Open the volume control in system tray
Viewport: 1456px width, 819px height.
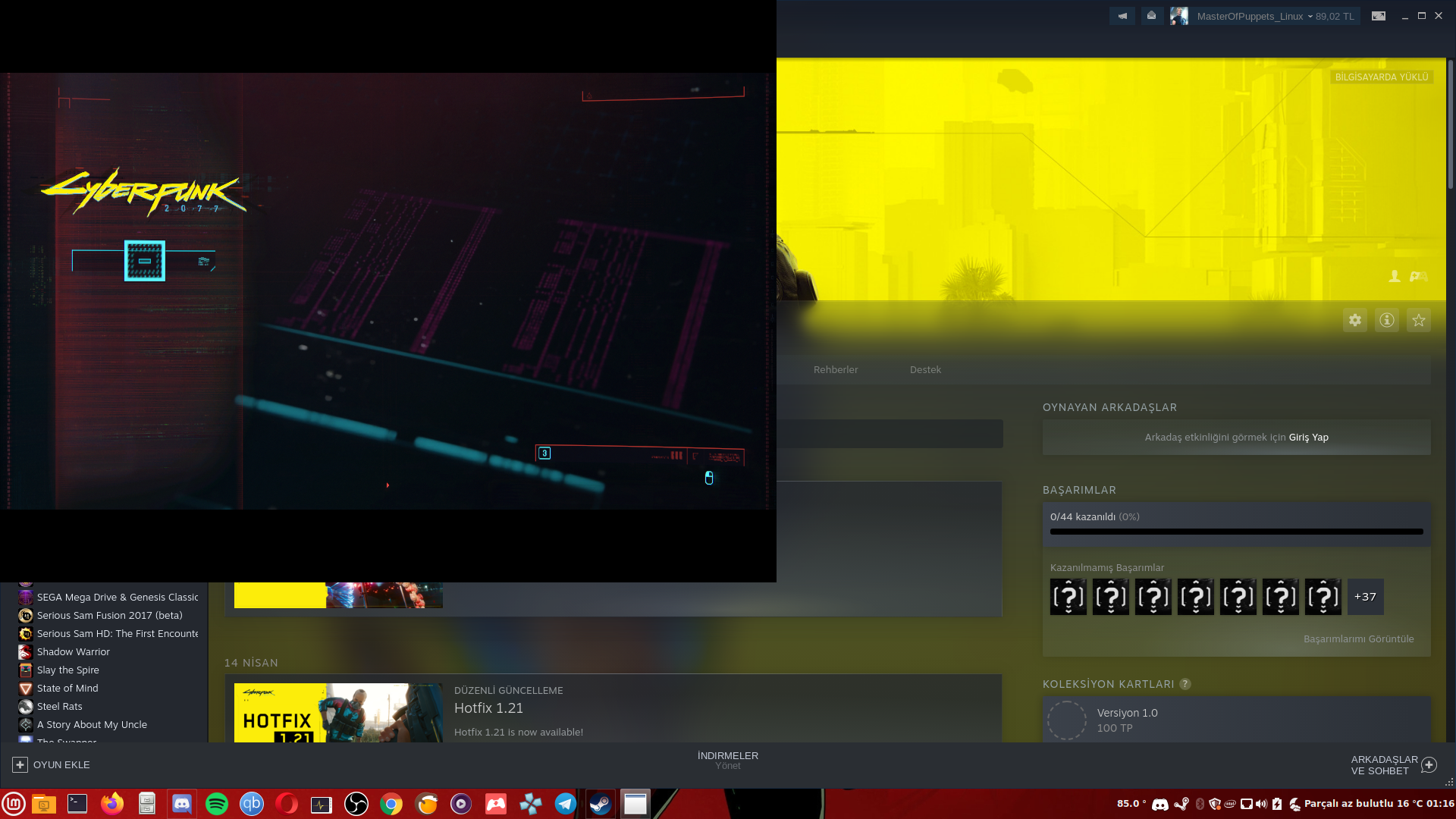[x=1261, y=805]
